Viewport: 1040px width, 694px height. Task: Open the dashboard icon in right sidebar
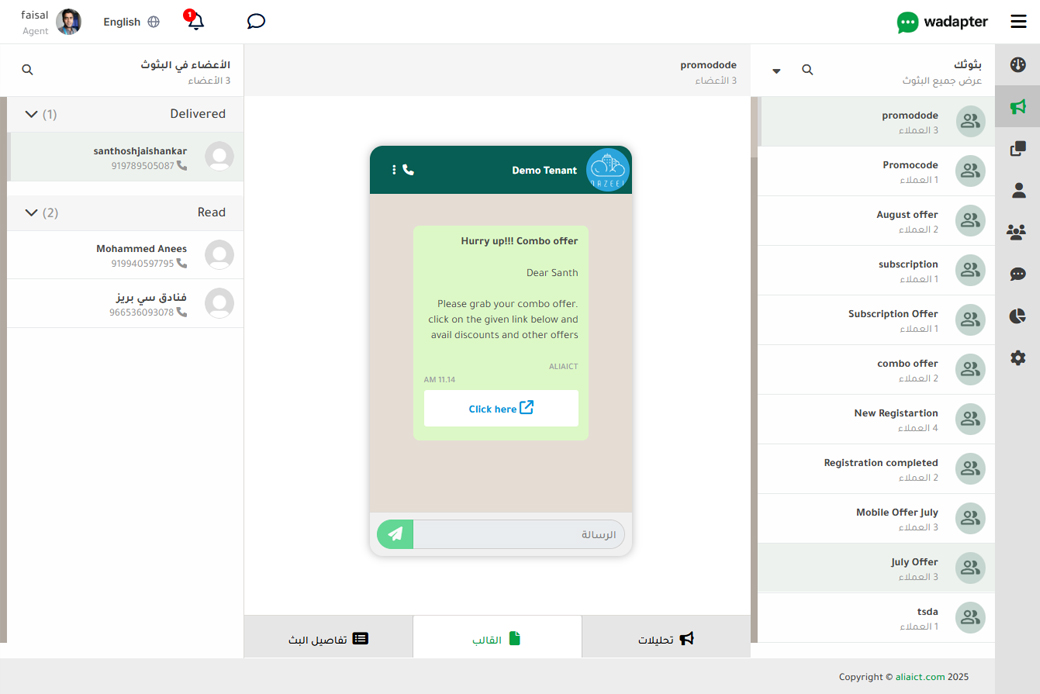click(1018, 65)
